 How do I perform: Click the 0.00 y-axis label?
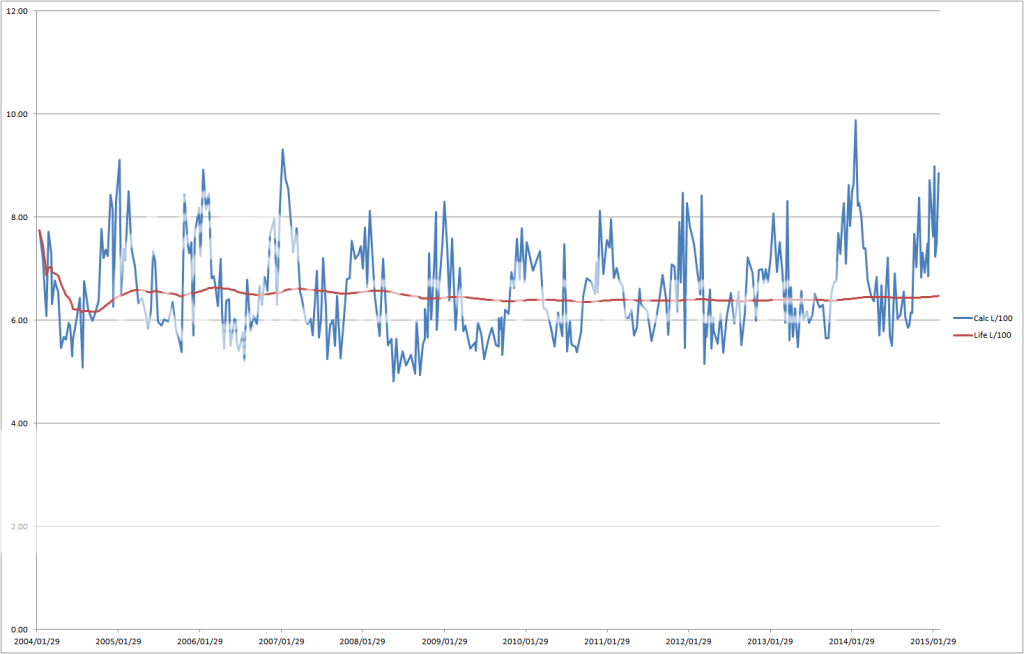pyautogui.click(x=19, y=630)
